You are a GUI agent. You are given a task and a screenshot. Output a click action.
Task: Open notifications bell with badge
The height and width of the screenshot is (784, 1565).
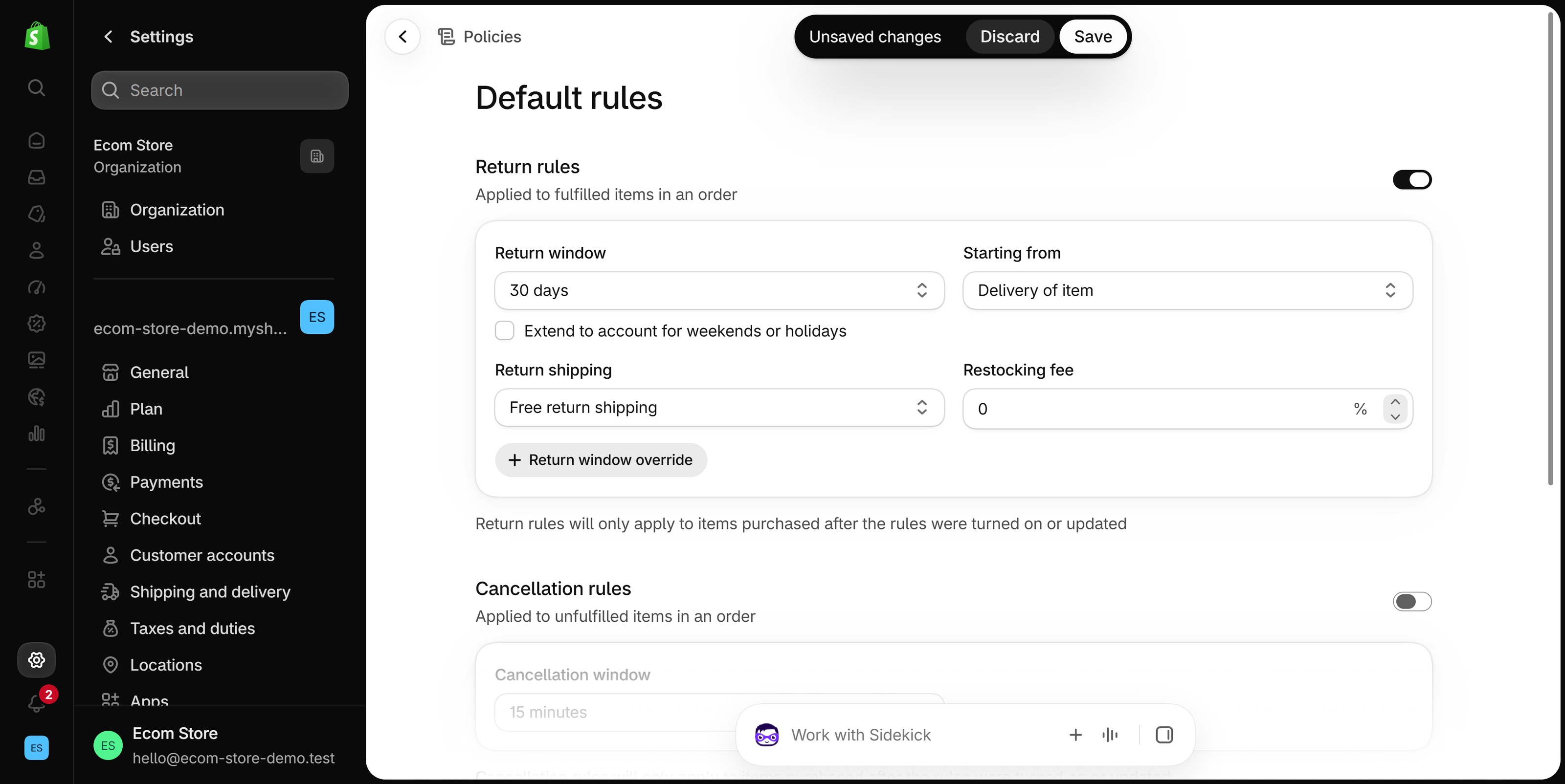click(x=37, y=703)
